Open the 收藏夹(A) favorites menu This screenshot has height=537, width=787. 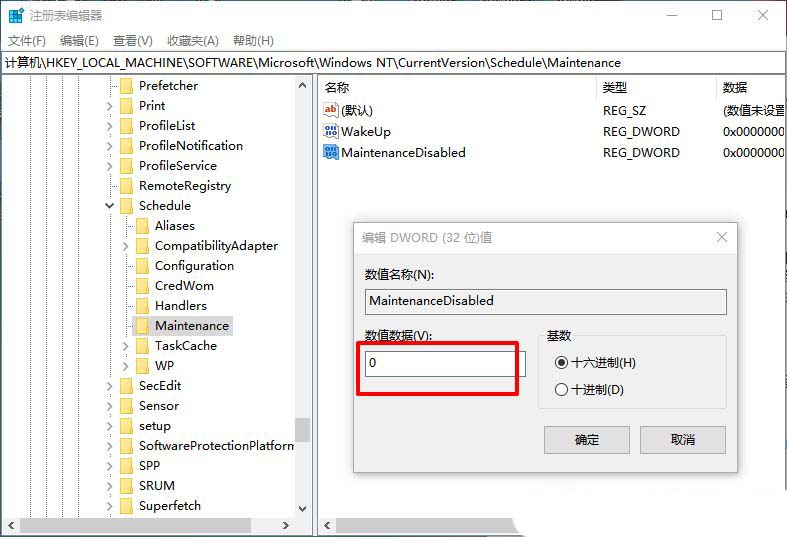pos(193,41)
